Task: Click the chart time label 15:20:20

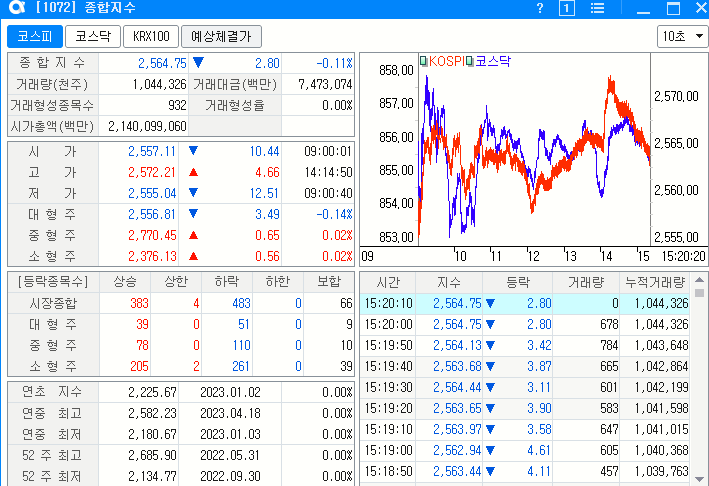Action: tap(683, 257)
